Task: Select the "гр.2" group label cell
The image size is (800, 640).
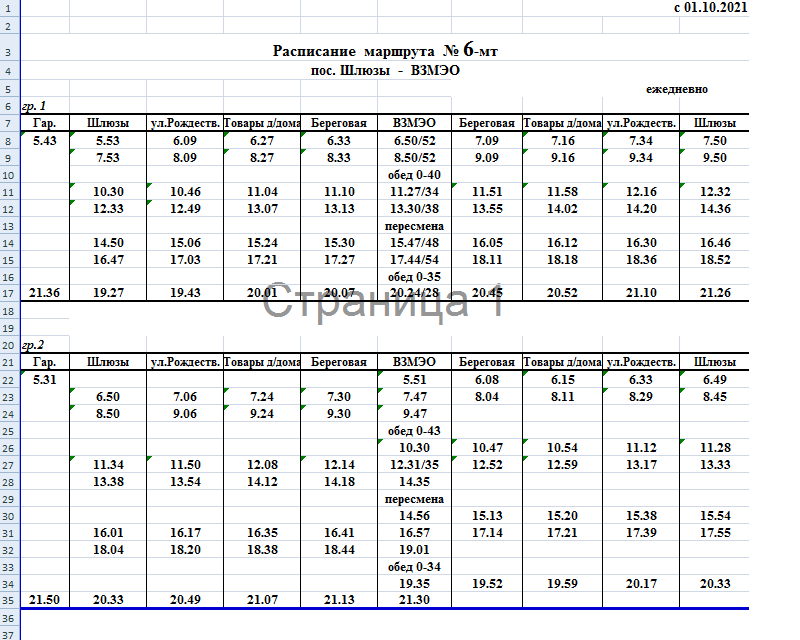Action: click(35, 344)
